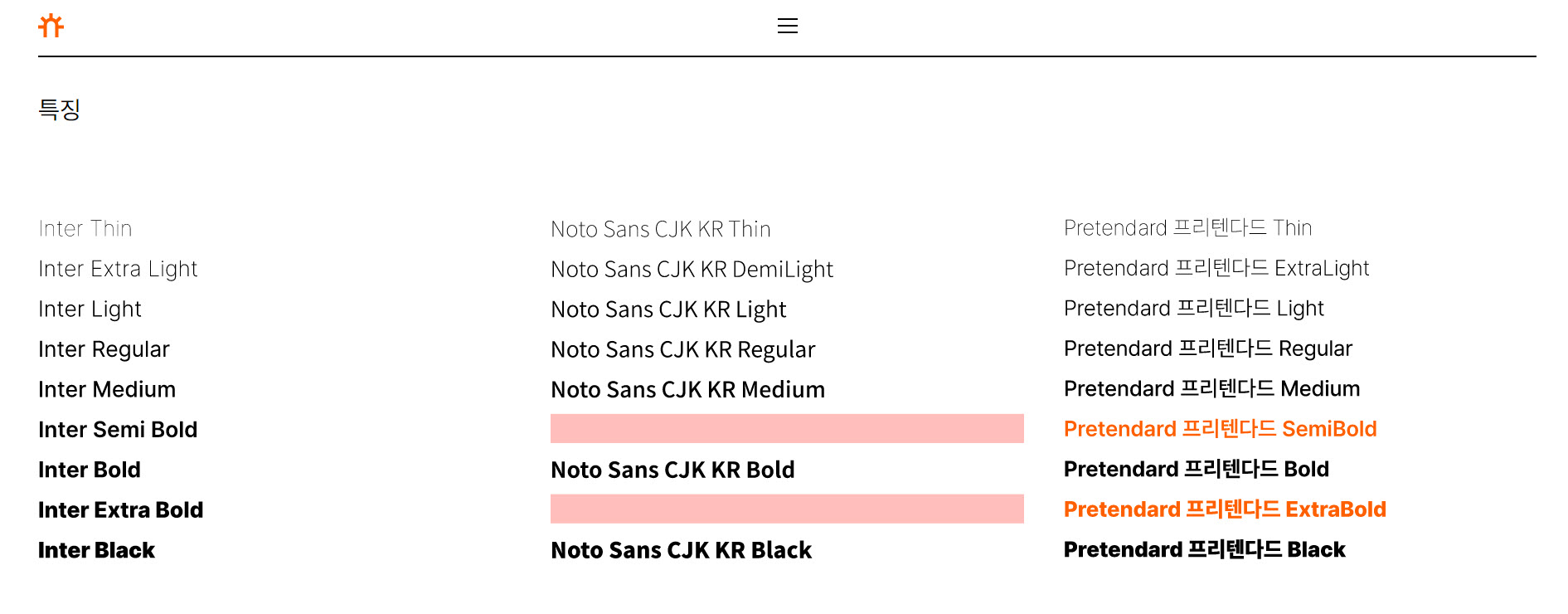Click Pretendard 프리텐다드 Thin sample
Viewport: 1568px width, 614px height.
pos(1187,227)
